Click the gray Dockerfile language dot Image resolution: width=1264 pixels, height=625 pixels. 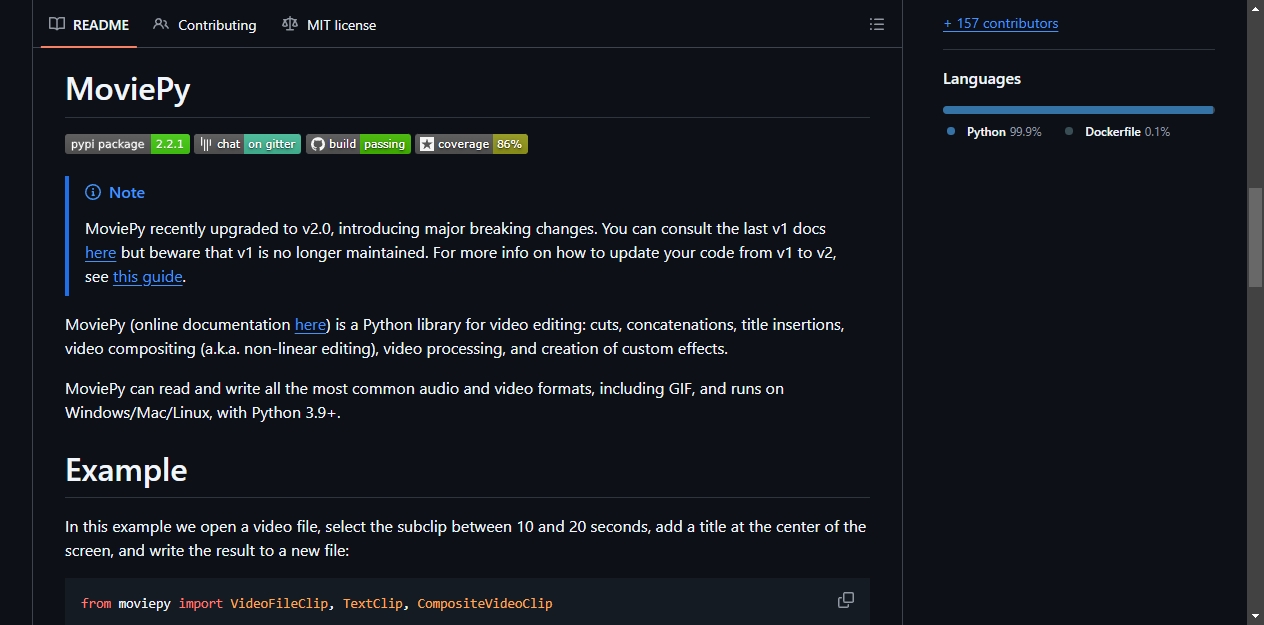pyautogui.click(x=1069, y=132)
